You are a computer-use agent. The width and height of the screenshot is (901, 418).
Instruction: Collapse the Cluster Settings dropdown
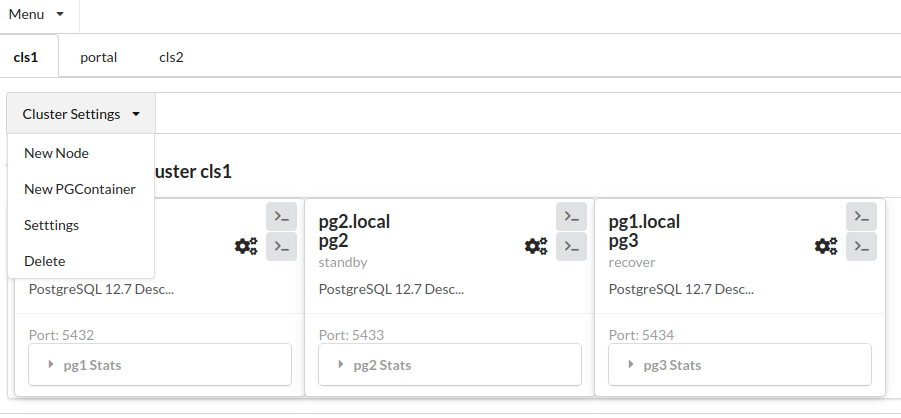tap(81, 114)
